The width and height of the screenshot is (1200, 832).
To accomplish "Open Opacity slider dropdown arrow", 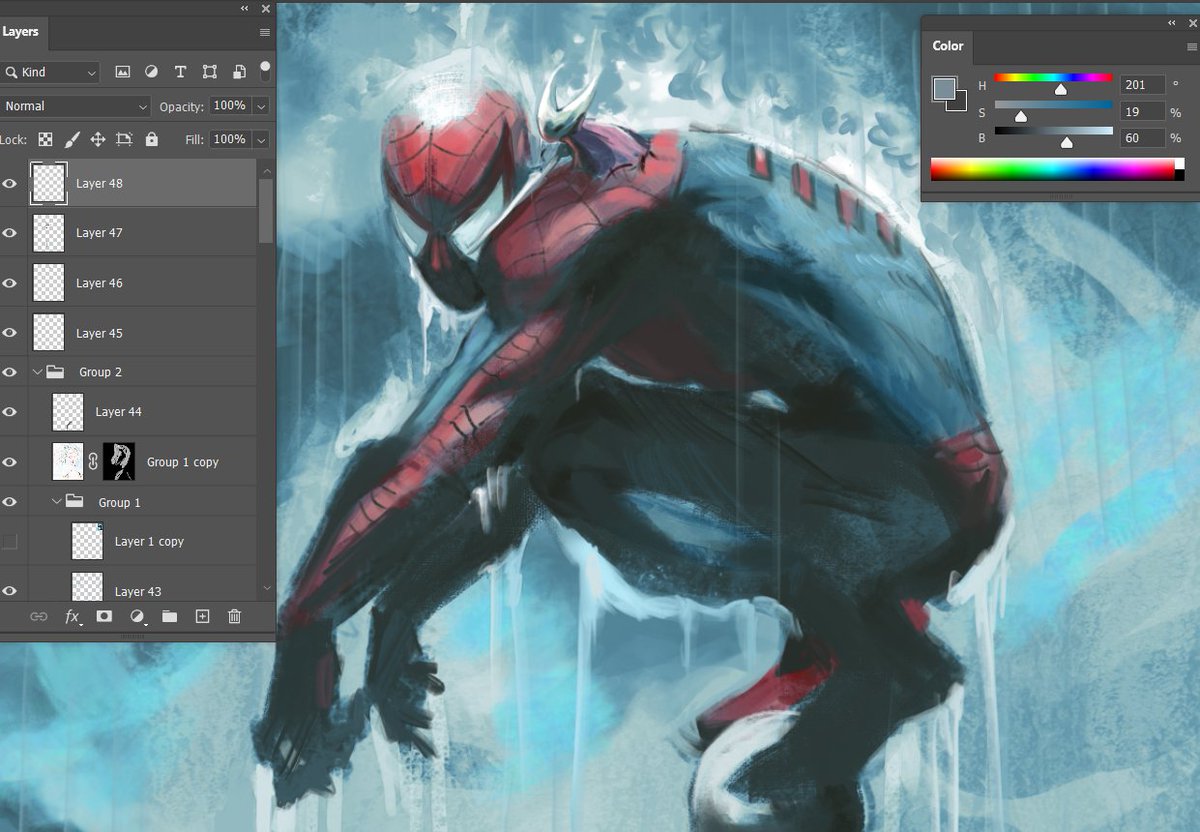I will coord(261,106).
